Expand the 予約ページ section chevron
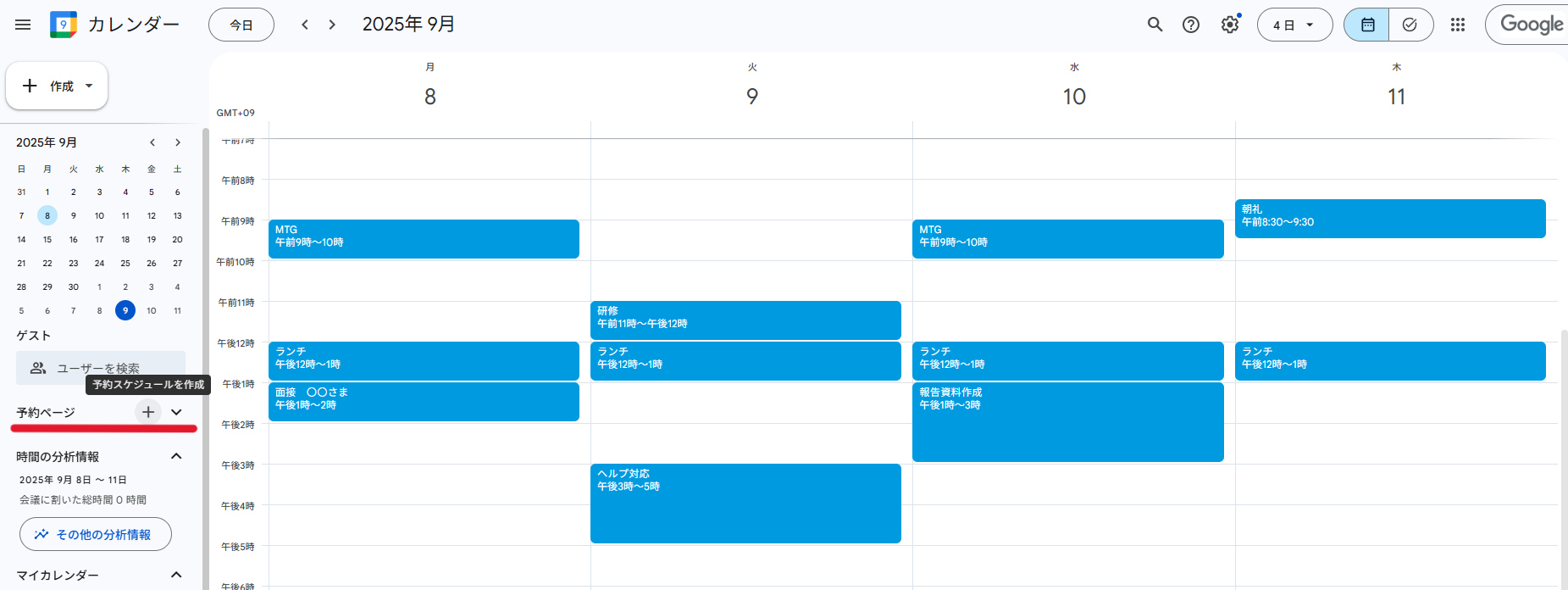Screen dimensions: 1568x590 pyautogui.click(x=176, y=412)
